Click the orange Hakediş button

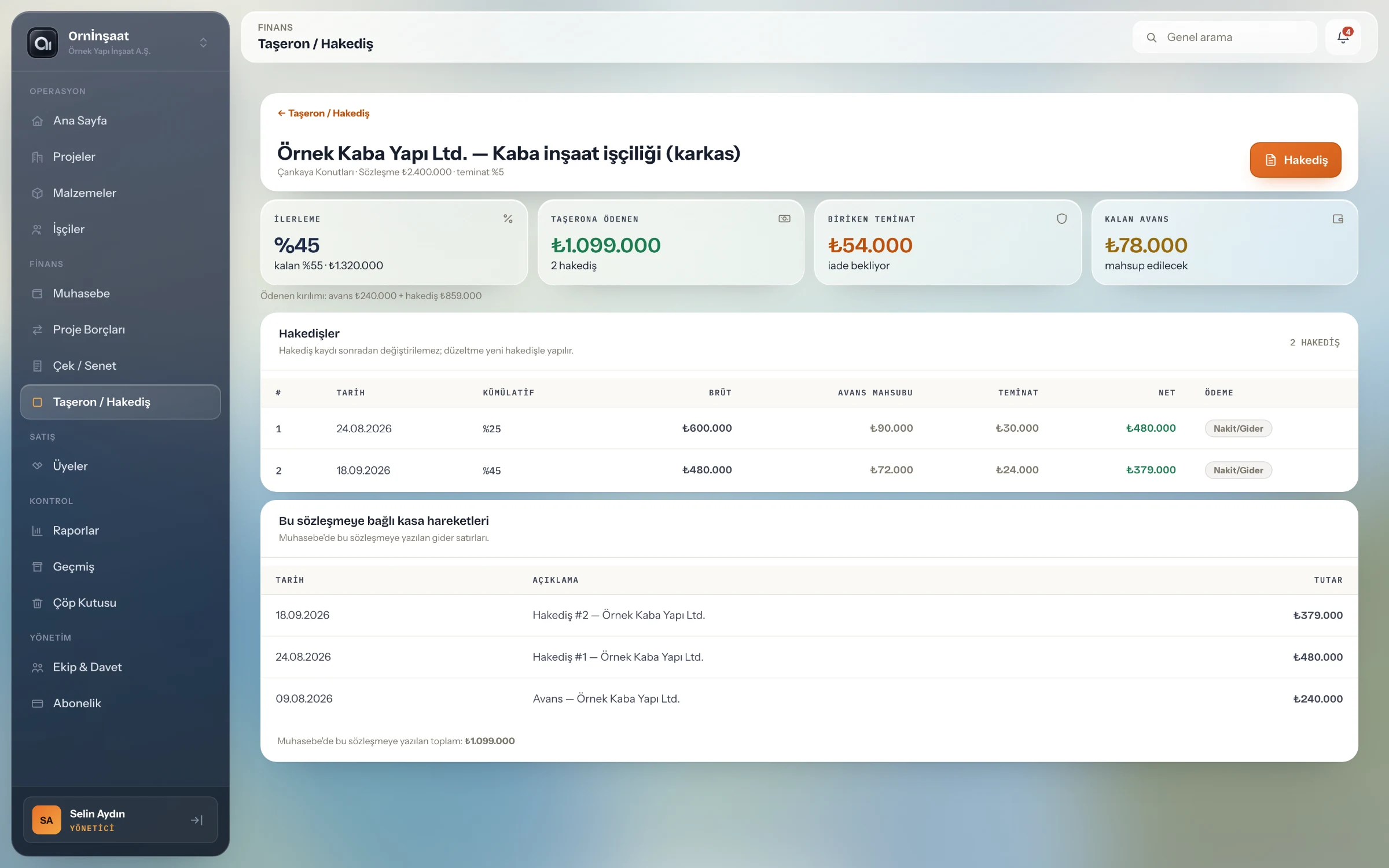(x=1295, y=160)
